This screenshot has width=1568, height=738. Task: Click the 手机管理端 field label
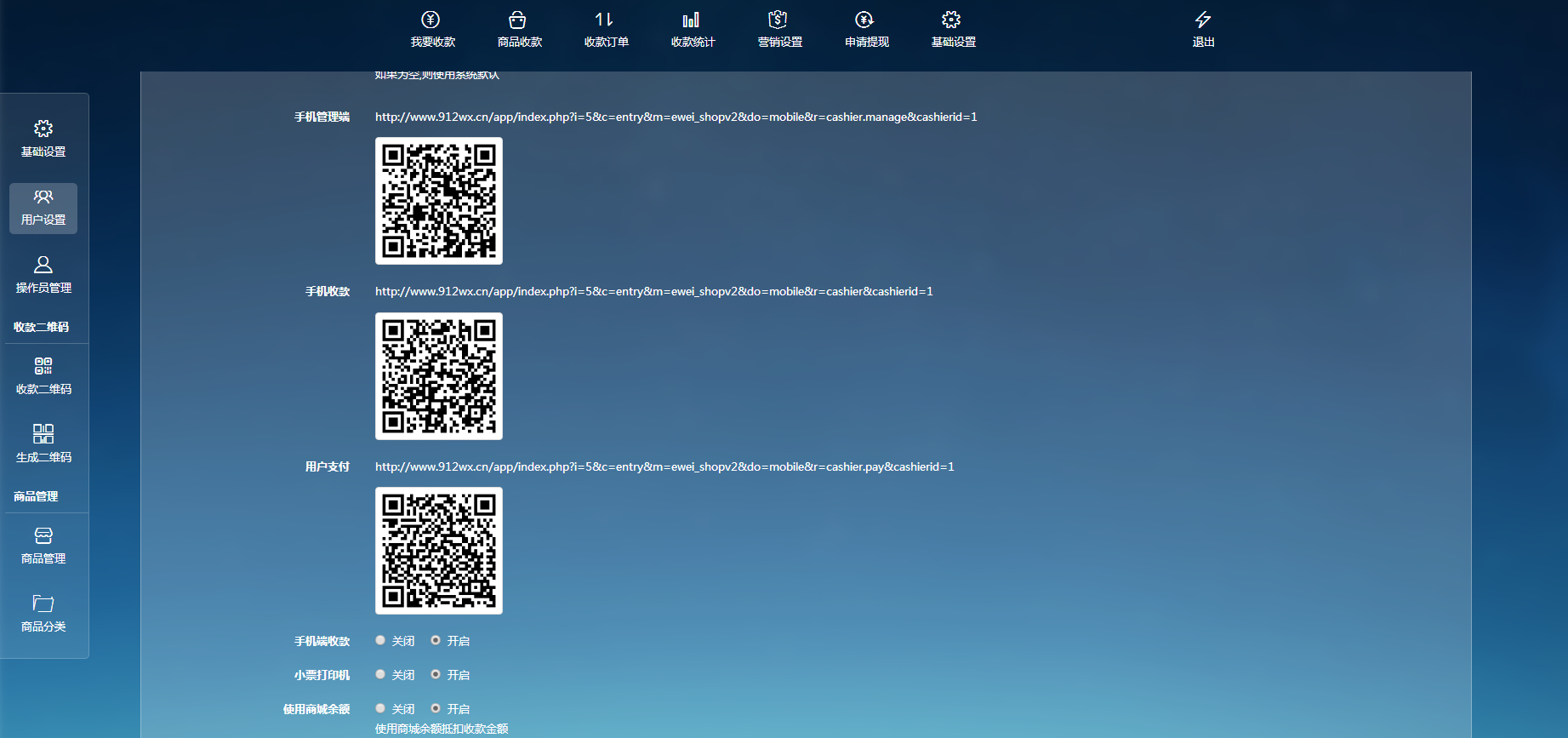click(x=322, y=117)
